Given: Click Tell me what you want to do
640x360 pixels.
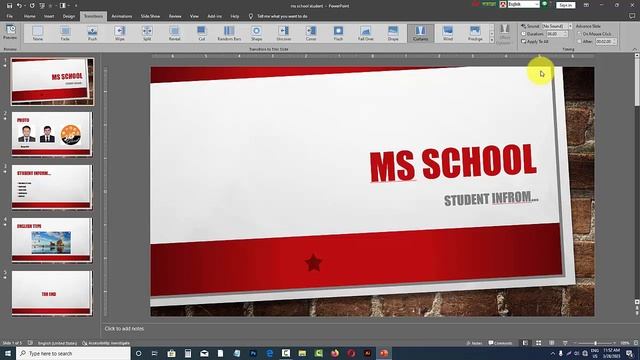Looking at the screenshot, I should [278, 16].
